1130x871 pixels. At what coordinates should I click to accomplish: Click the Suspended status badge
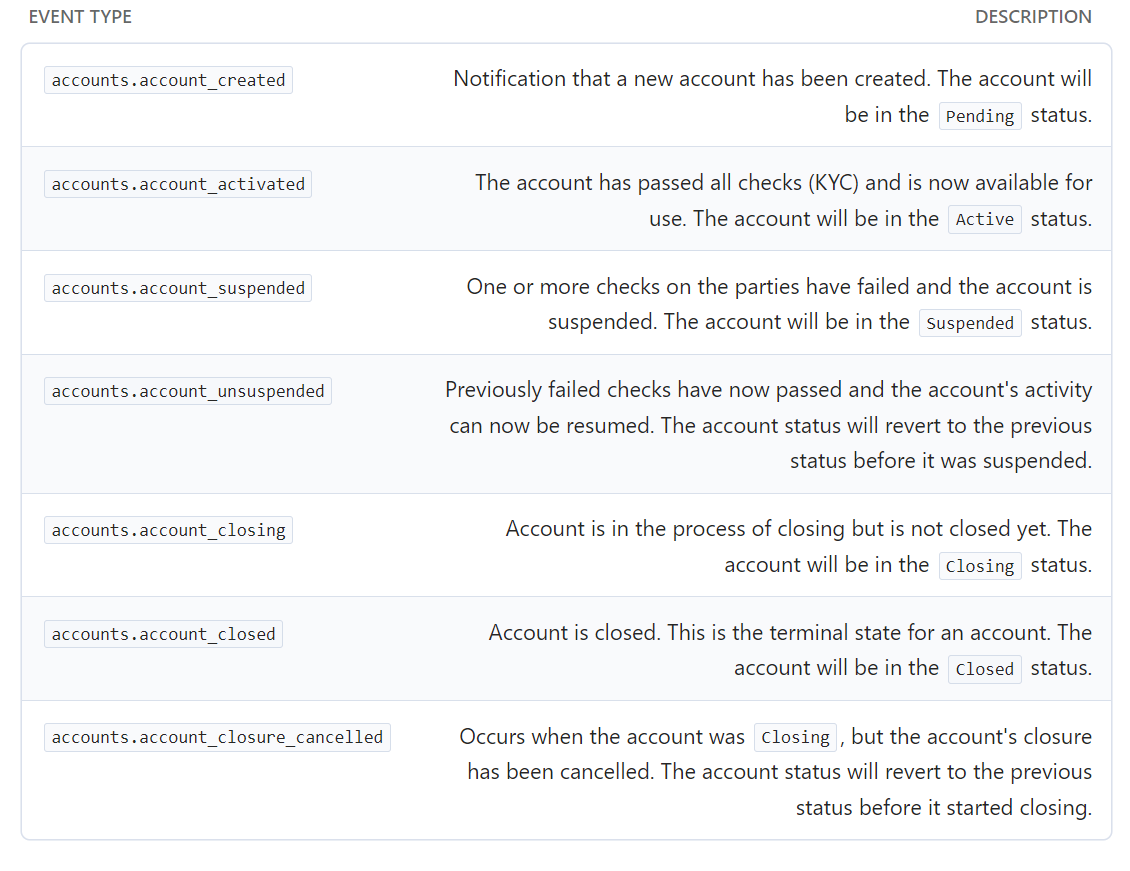pyautogui.click(x=970, y=323)
